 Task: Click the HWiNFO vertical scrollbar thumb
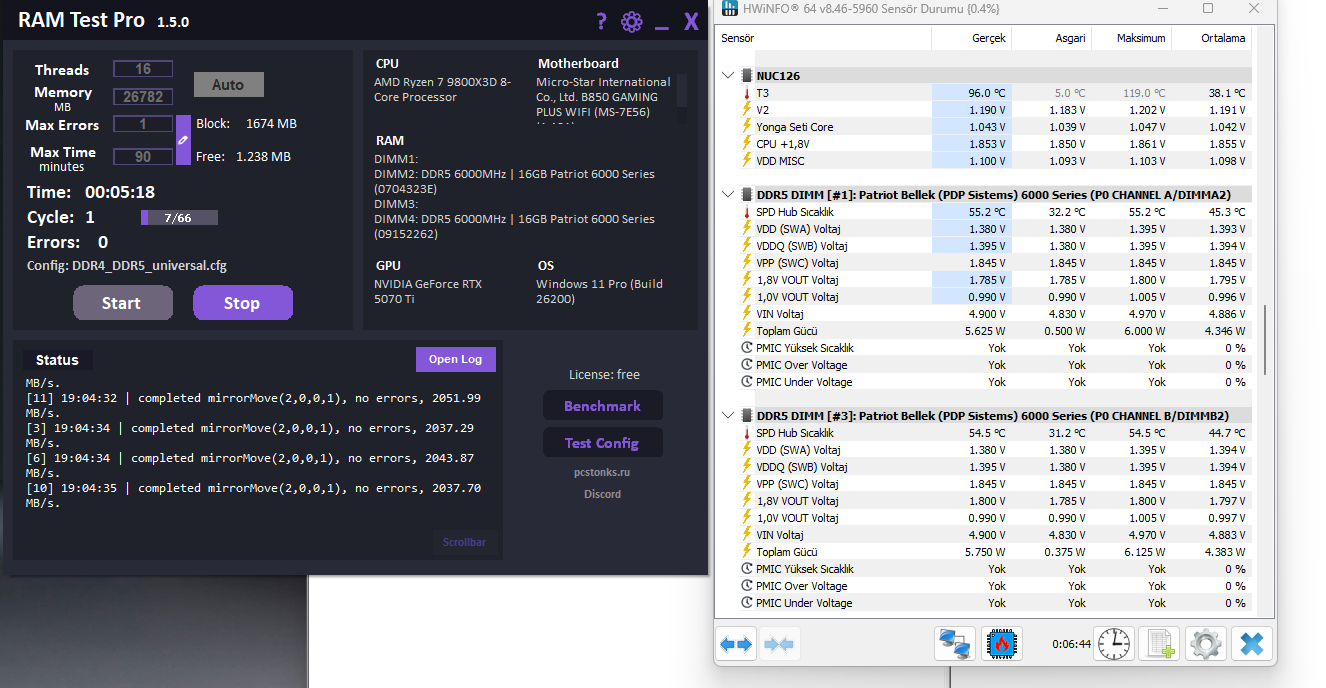coord(1264,340)
